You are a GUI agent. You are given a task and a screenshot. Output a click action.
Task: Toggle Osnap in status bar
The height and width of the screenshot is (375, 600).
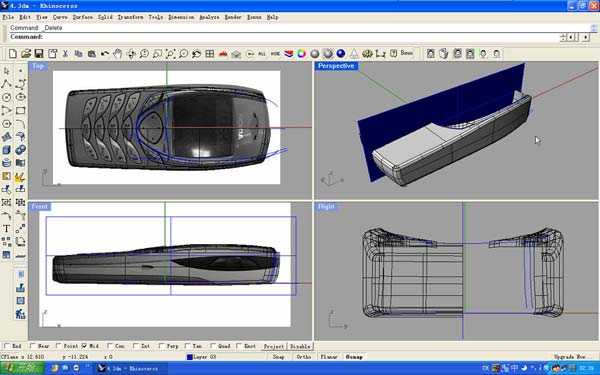pos(354,357)
